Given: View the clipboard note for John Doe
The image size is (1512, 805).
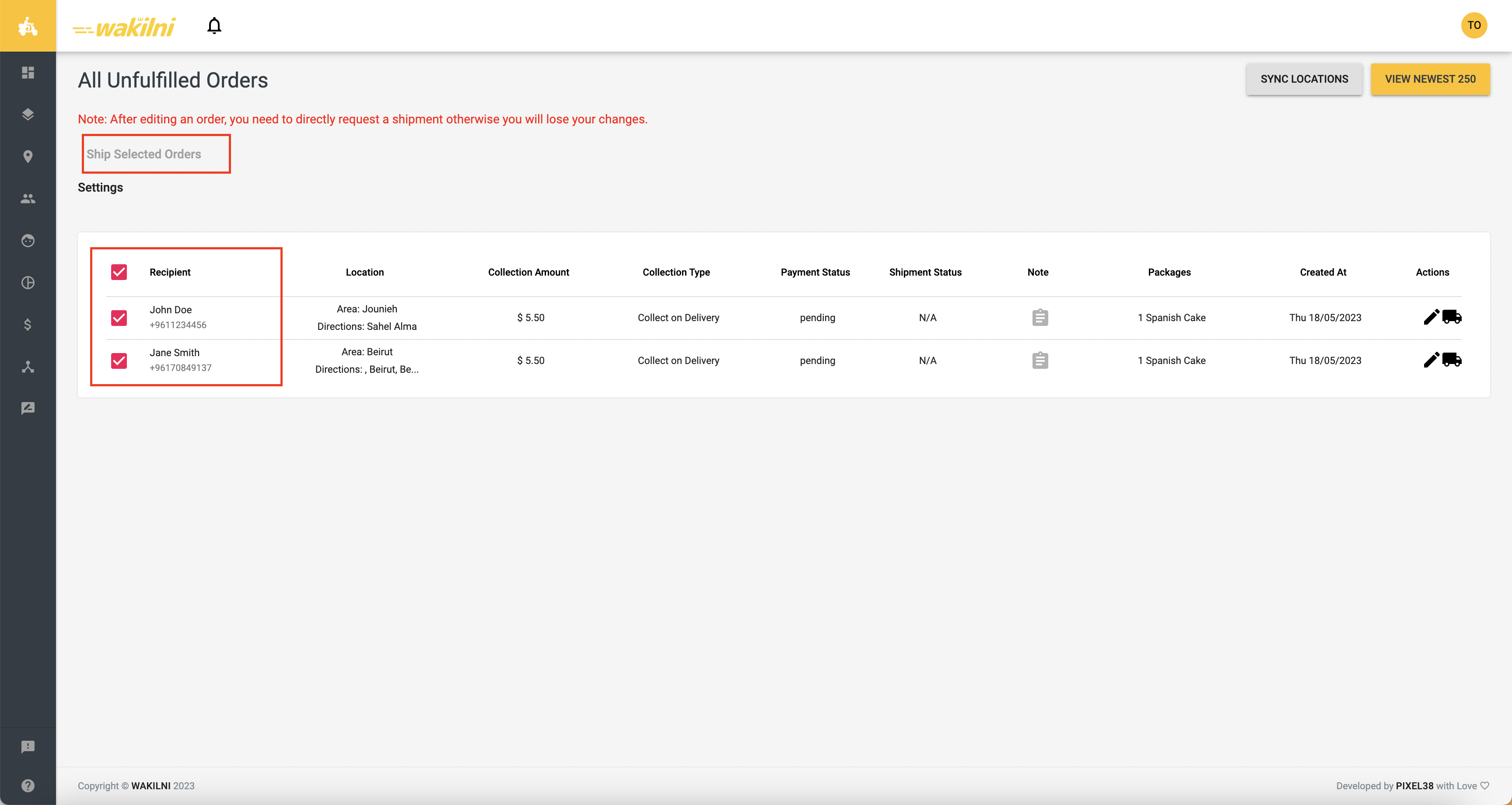Looking at the screenshot, I should tap(1039, 318).
